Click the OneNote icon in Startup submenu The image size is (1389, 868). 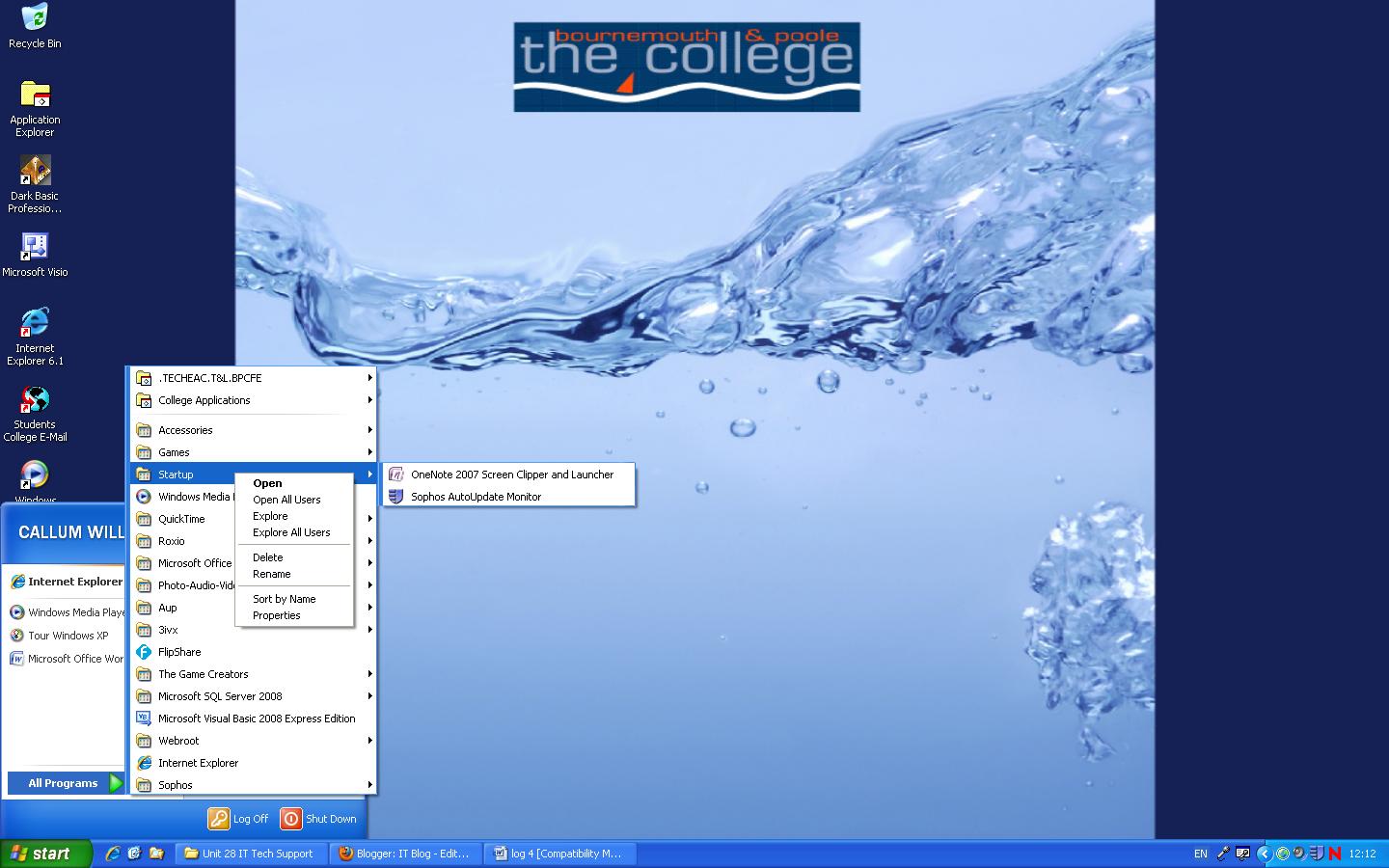pyautogui.click(x=395, y=475)
